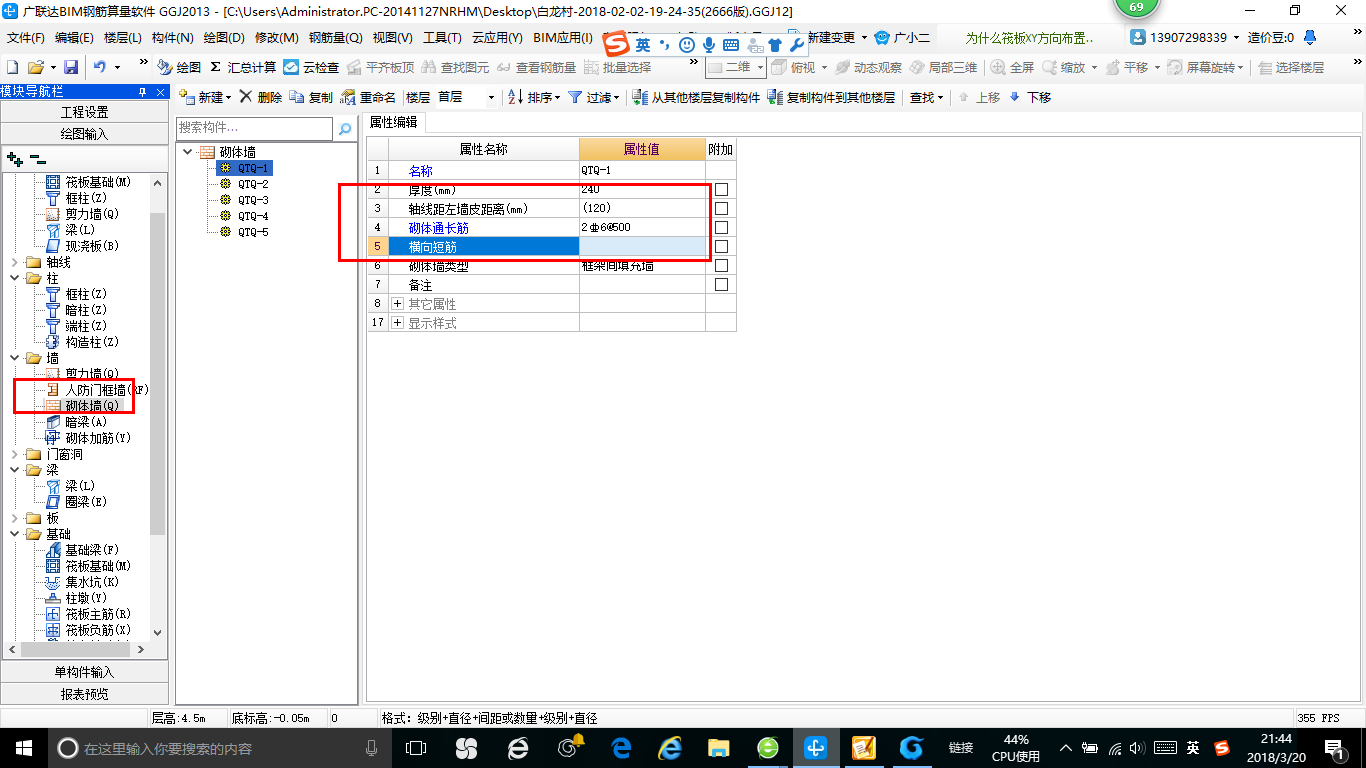Viewport: 1366px width, 768px height.
Task: Open the 排序 sort dropdown
Action: tap(534, 97)
